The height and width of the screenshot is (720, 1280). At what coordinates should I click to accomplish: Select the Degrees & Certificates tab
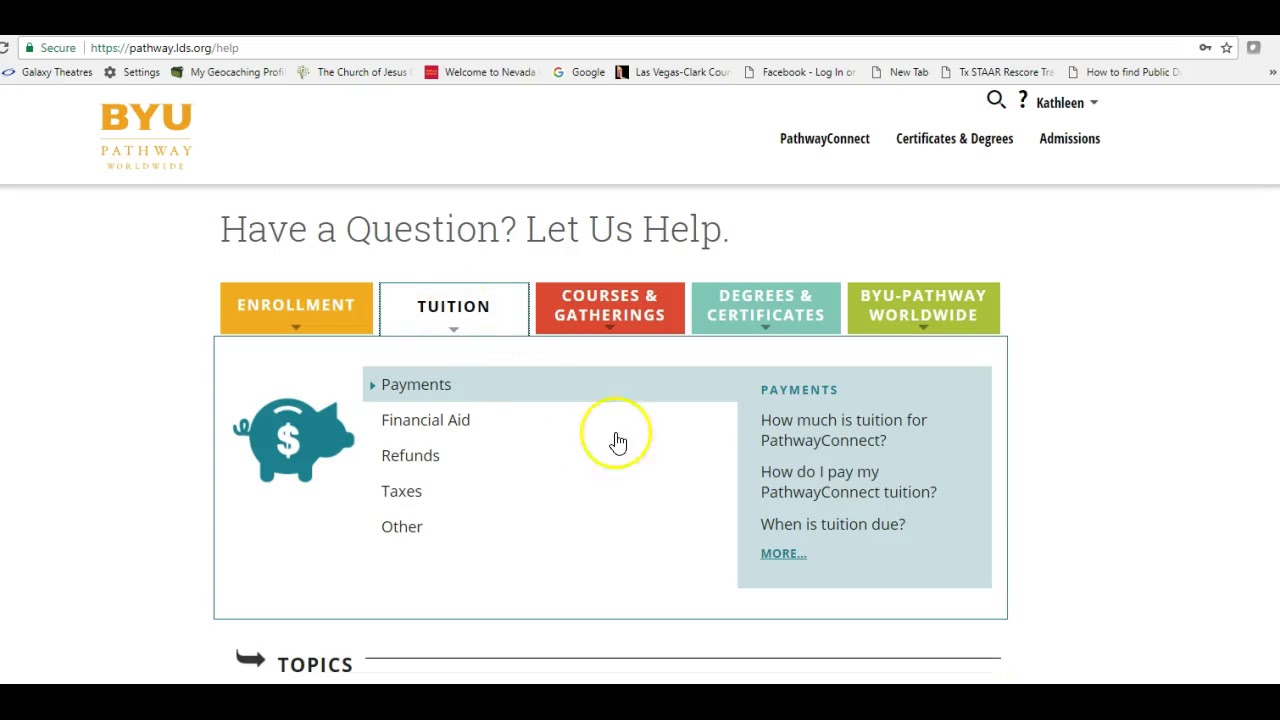pyautogui.click(x=766, y=307)
